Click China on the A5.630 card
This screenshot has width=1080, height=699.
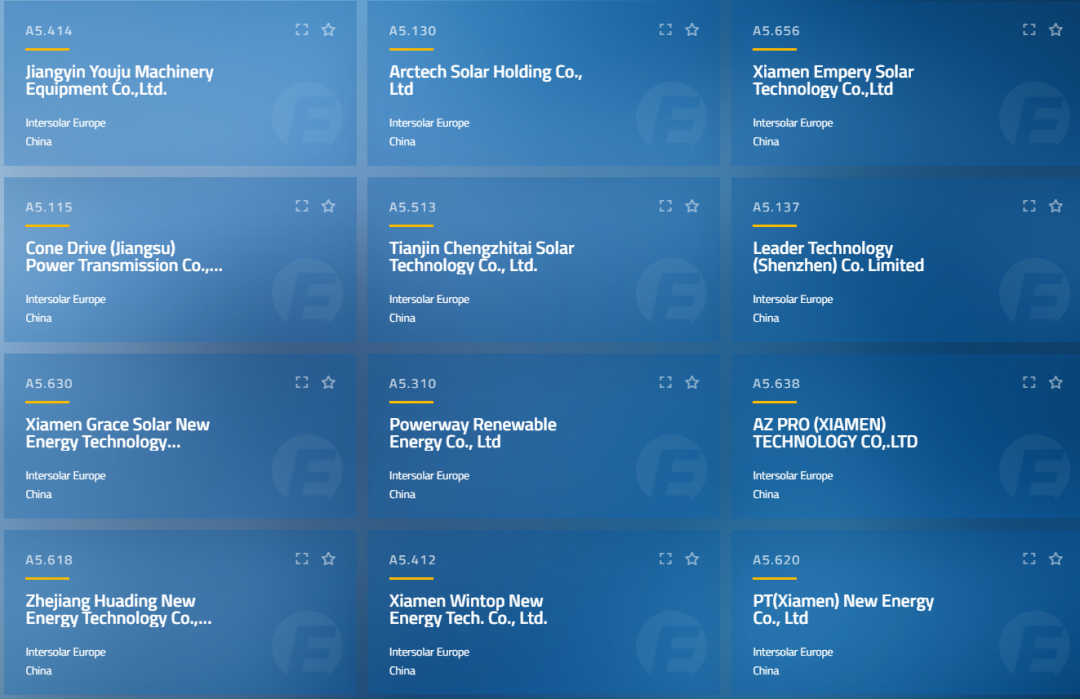click(x=39, y=494)
